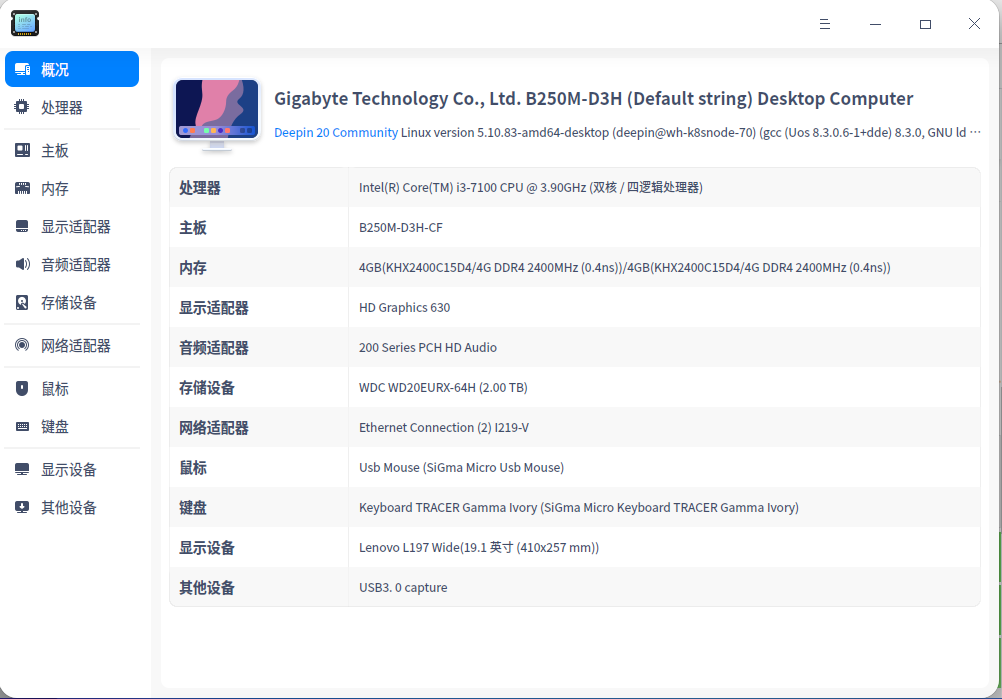Screen dimensions: 1002x699
Task: Click the 显示设备 (Display Device) icon
Action: pos(21,468)
